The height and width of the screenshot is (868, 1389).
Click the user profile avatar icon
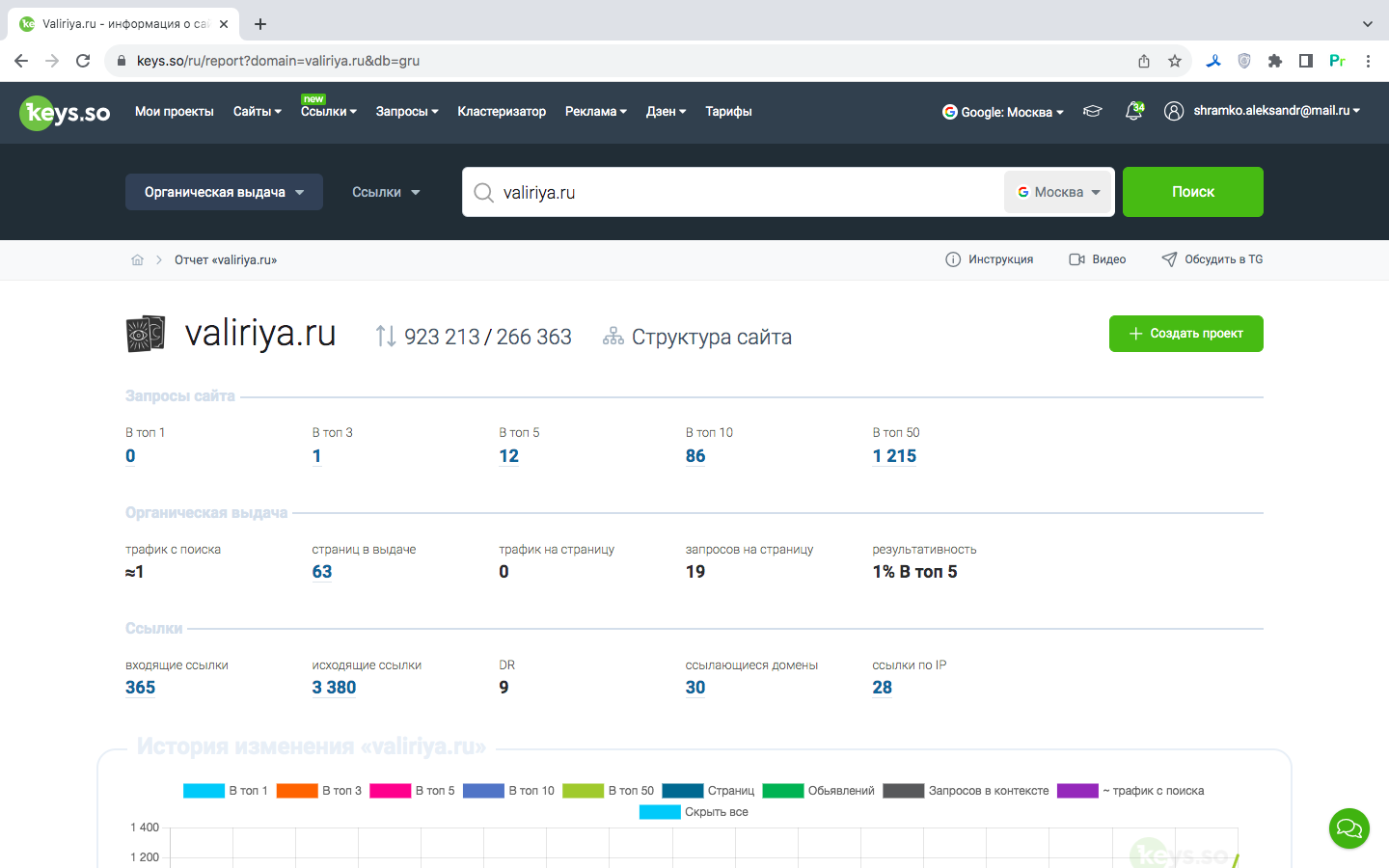pyautogui.click(x=1174, y=111)
